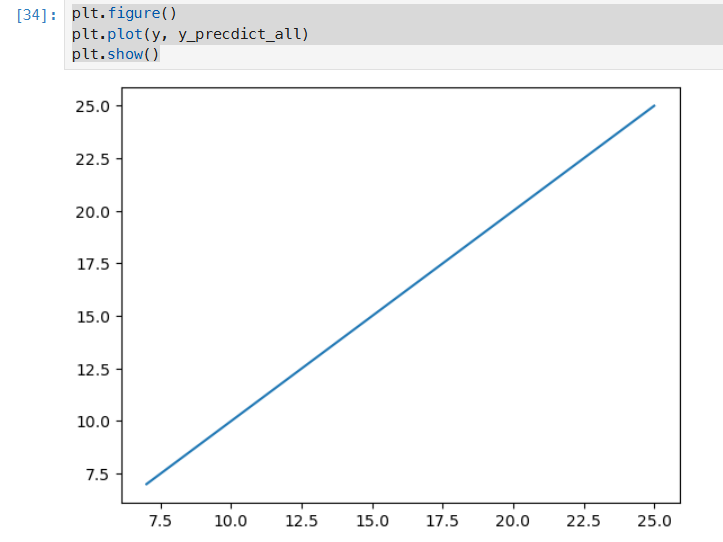Image resolution: width=723 pixels, height=542 pixels.
Task: Click the plt.show() code line
Action: [x=115, y=54]
